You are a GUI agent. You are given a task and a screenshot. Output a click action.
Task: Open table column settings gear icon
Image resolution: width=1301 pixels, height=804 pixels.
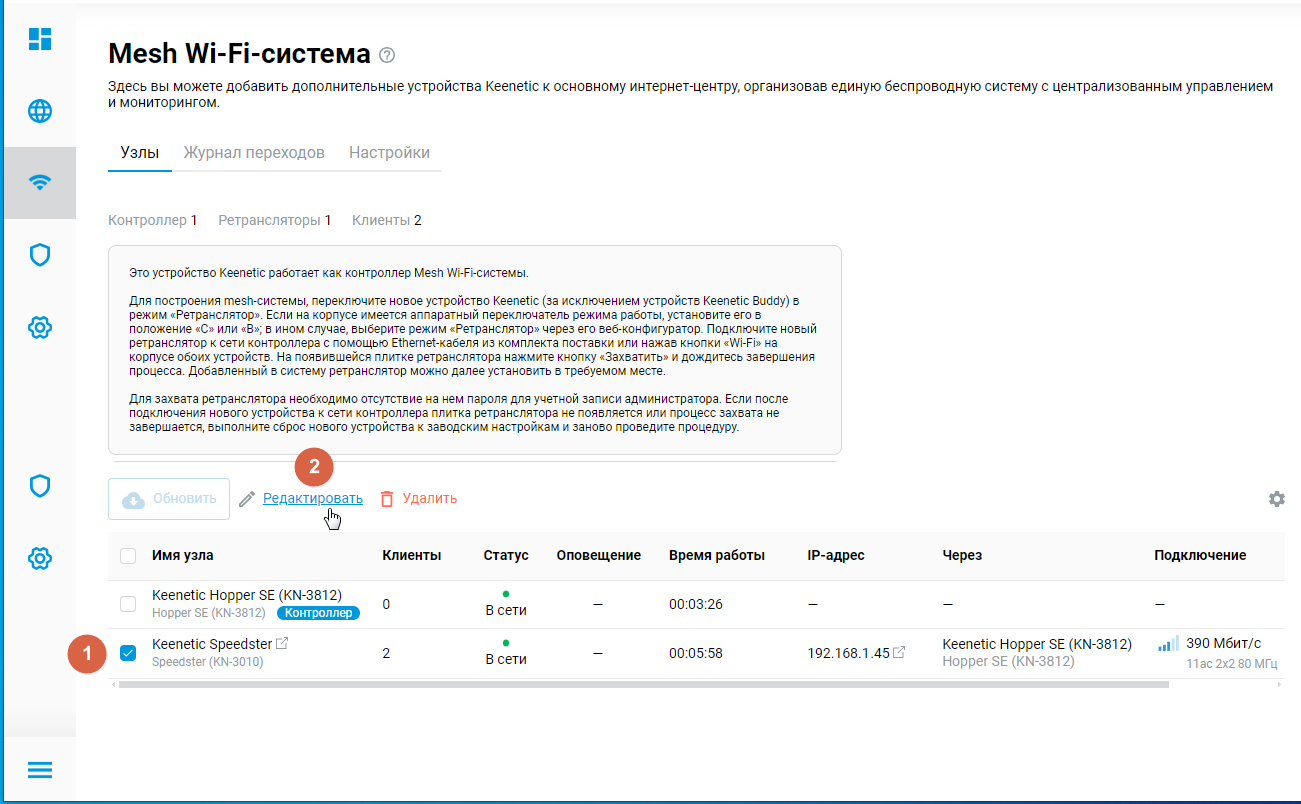(x=1277, y=499)
